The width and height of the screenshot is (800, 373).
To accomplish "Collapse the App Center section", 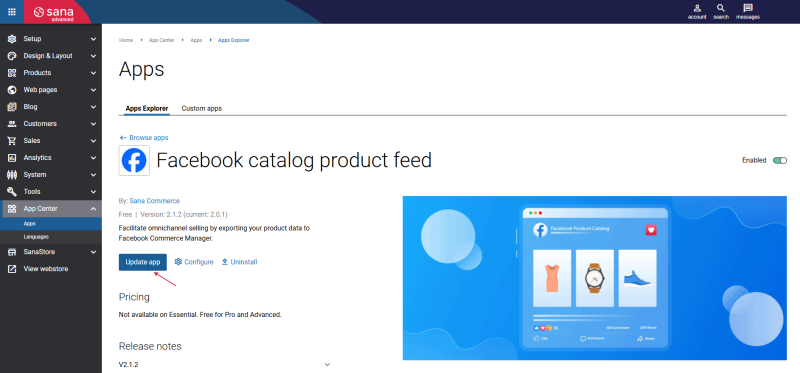I will tap(93, 209).
